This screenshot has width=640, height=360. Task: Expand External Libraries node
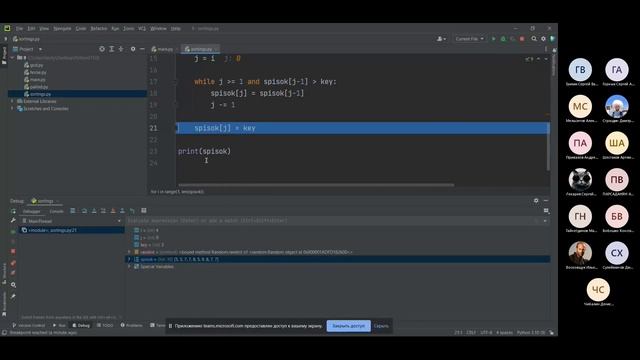point(12,101)
